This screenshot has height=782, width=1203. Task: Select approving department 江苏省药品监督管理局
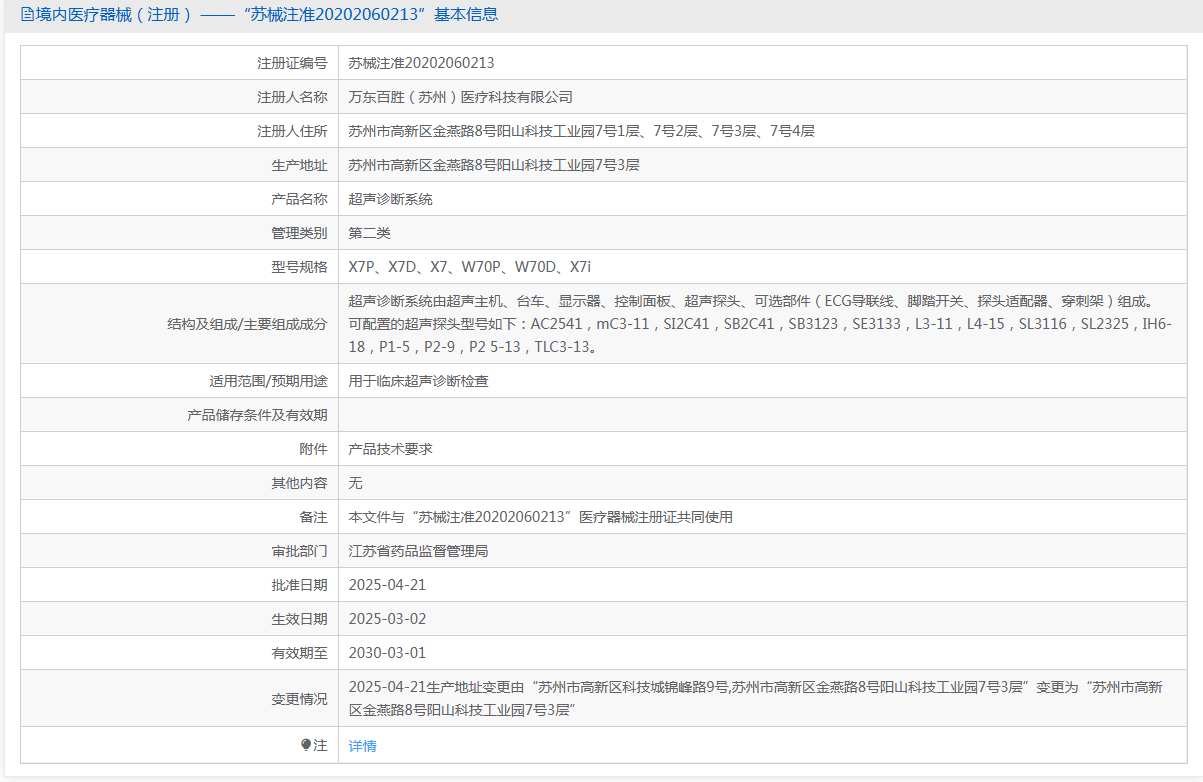click(x=418, y=551)
